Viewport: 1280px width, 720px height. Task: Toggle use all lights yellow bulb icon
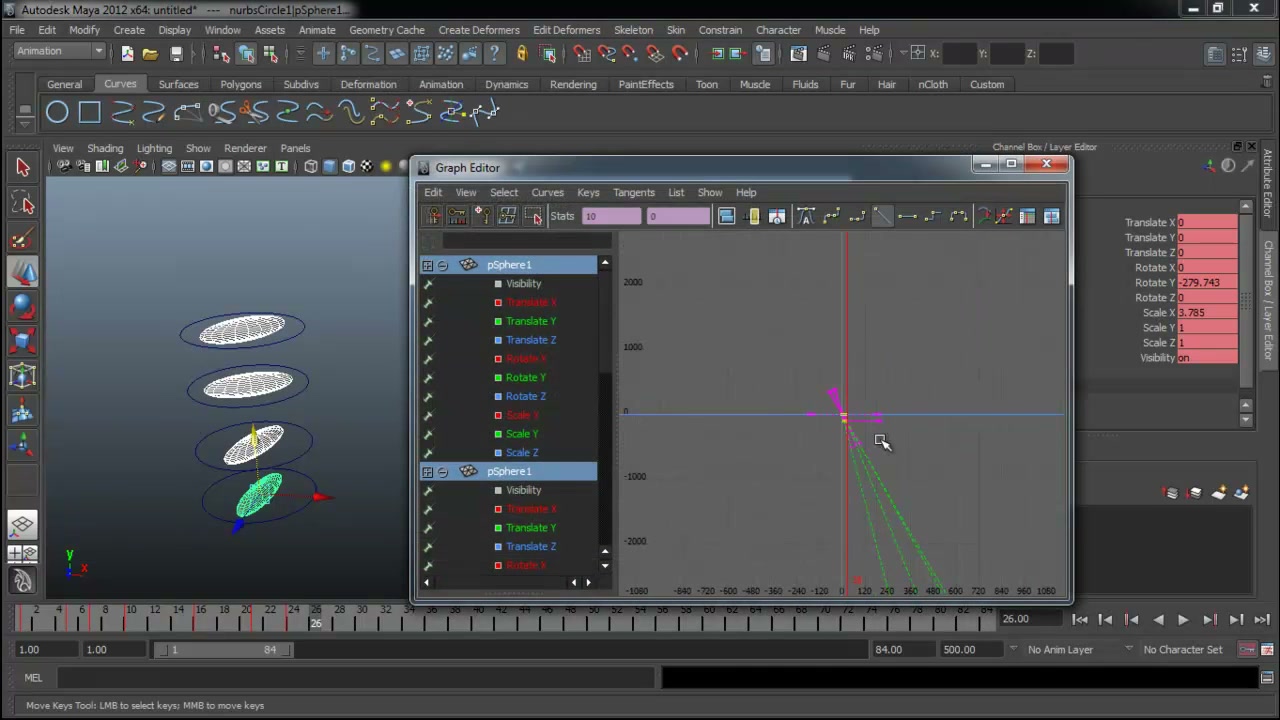click(386, 166)
